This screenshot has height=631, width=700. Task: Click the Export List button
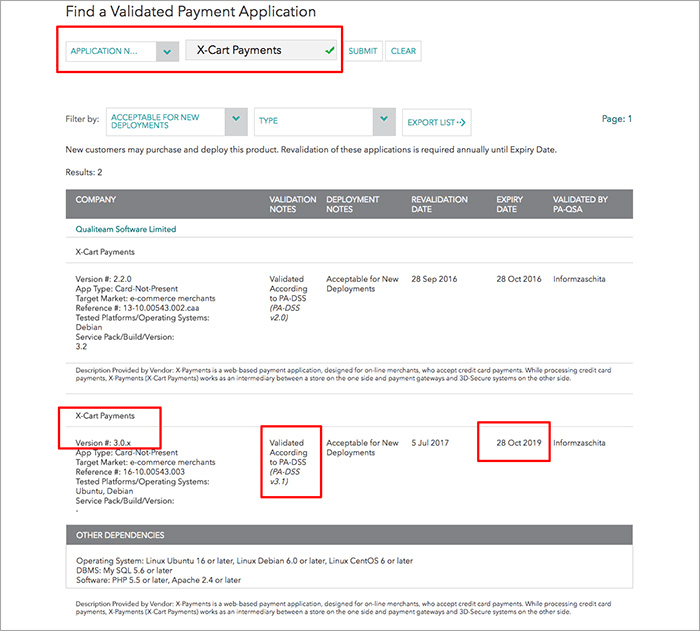point(436,122)
